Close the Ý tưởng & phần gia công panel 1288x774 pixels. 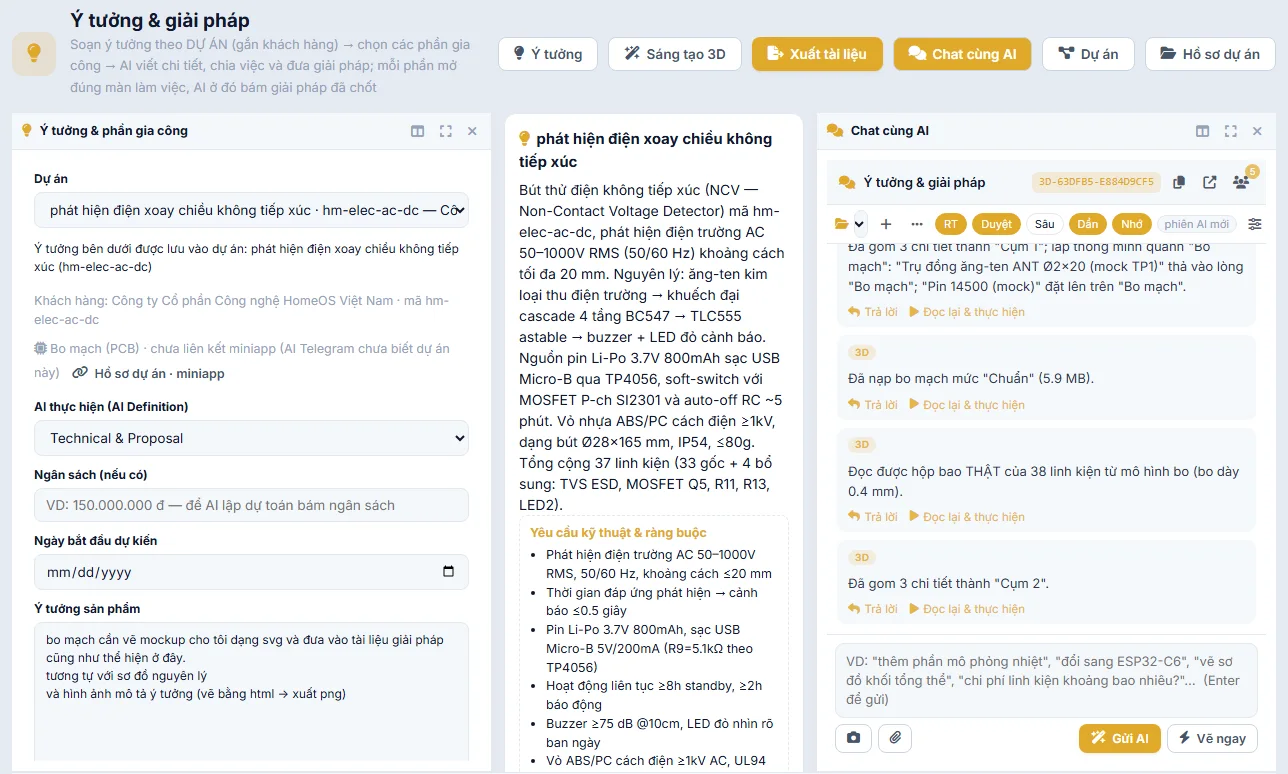coord(473,131)
